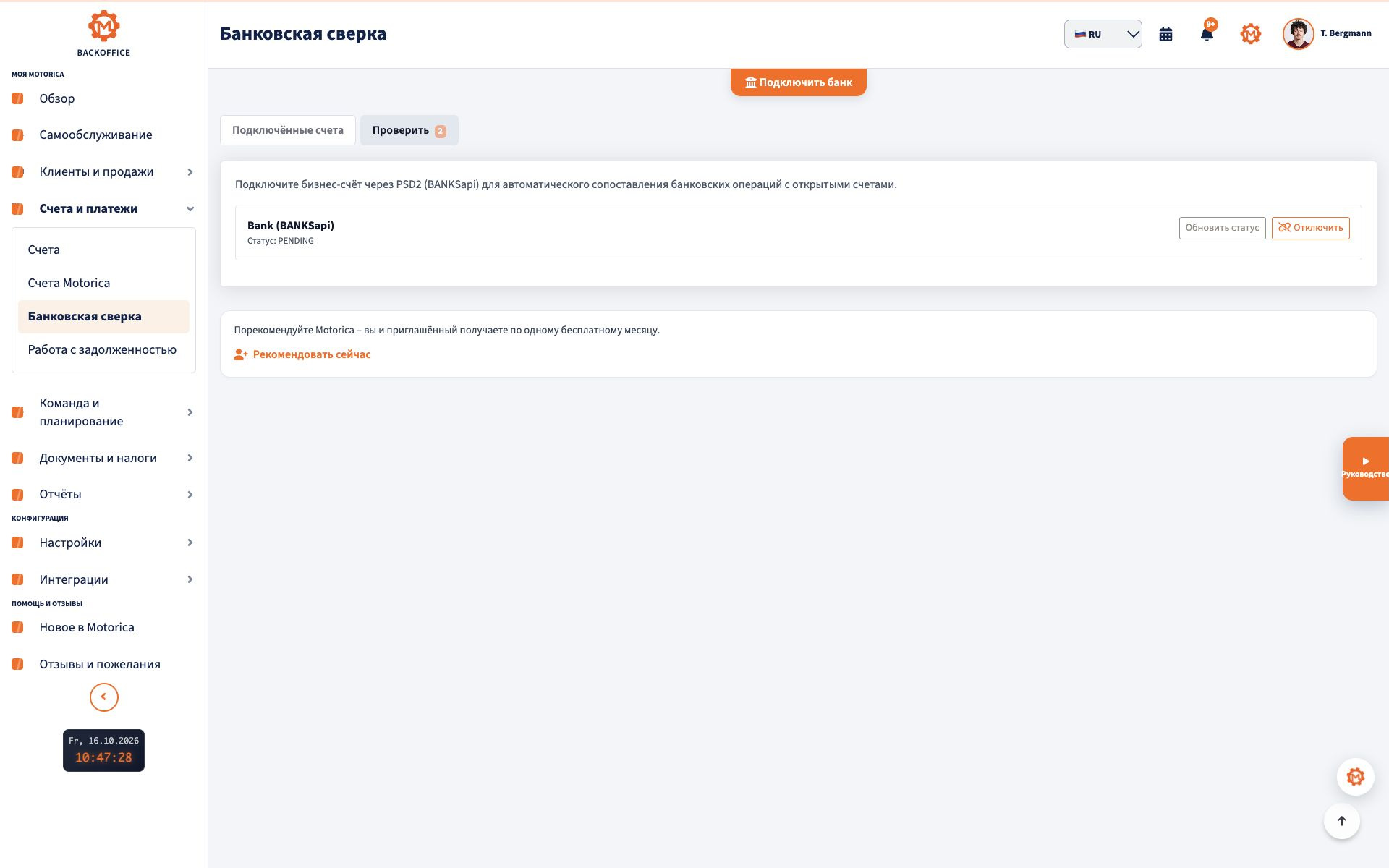Open the floating Motorica assistant icon

point(1355,777)
